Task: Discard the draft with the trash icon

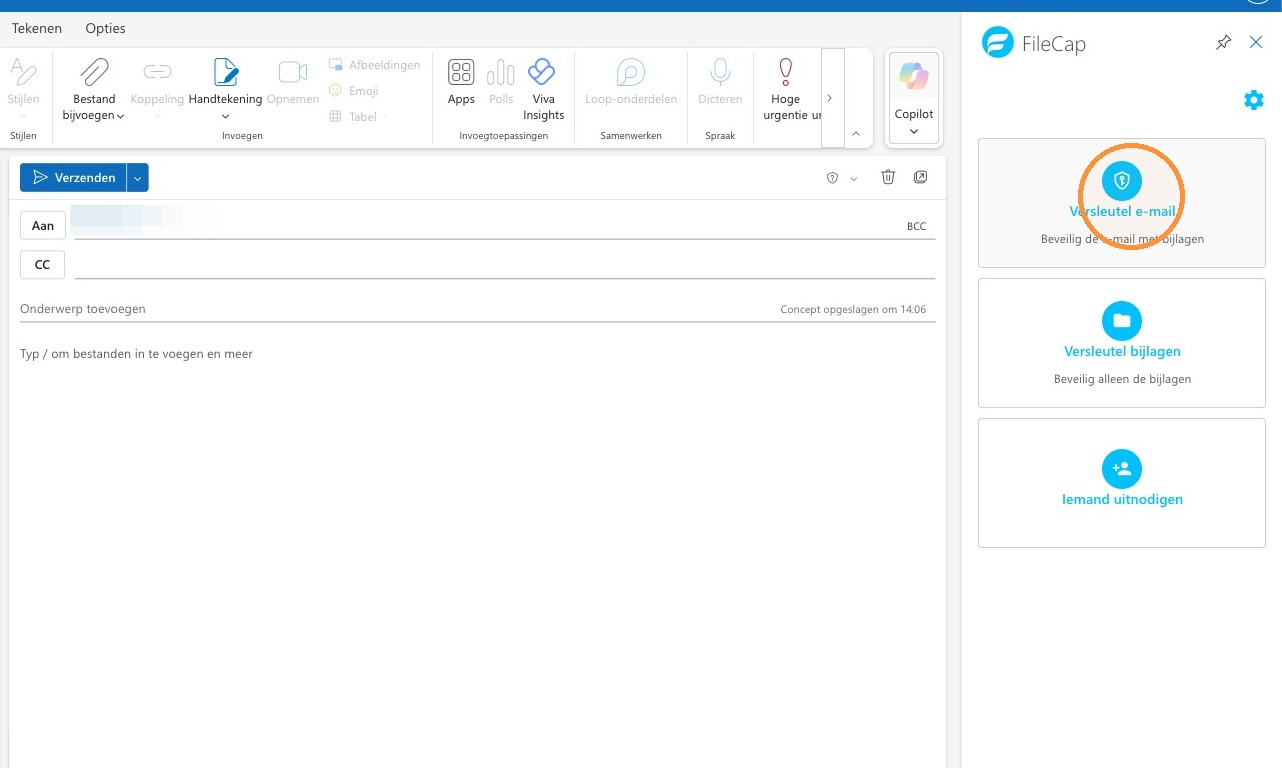Action: click(x=888, y=177)
